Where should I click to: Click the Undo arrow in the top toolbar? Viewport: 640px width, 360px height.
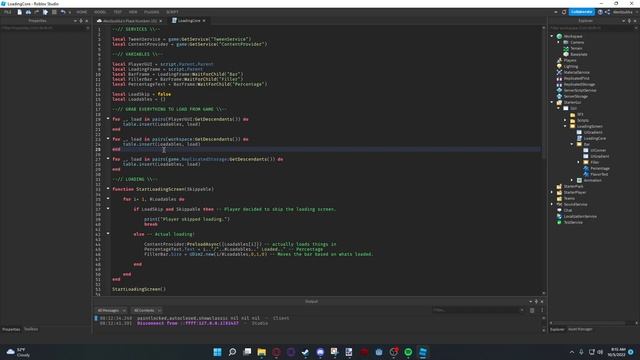tap(63, 12)
